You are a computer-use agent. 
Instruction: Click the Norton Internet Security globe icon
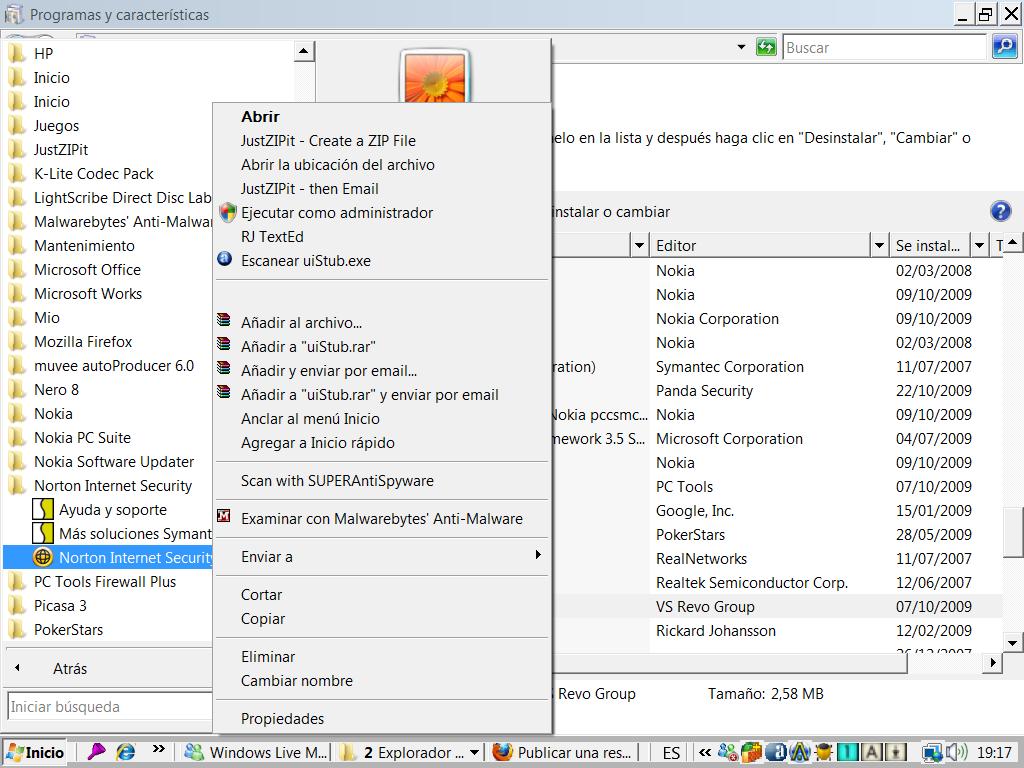click(x=43, y=557)
